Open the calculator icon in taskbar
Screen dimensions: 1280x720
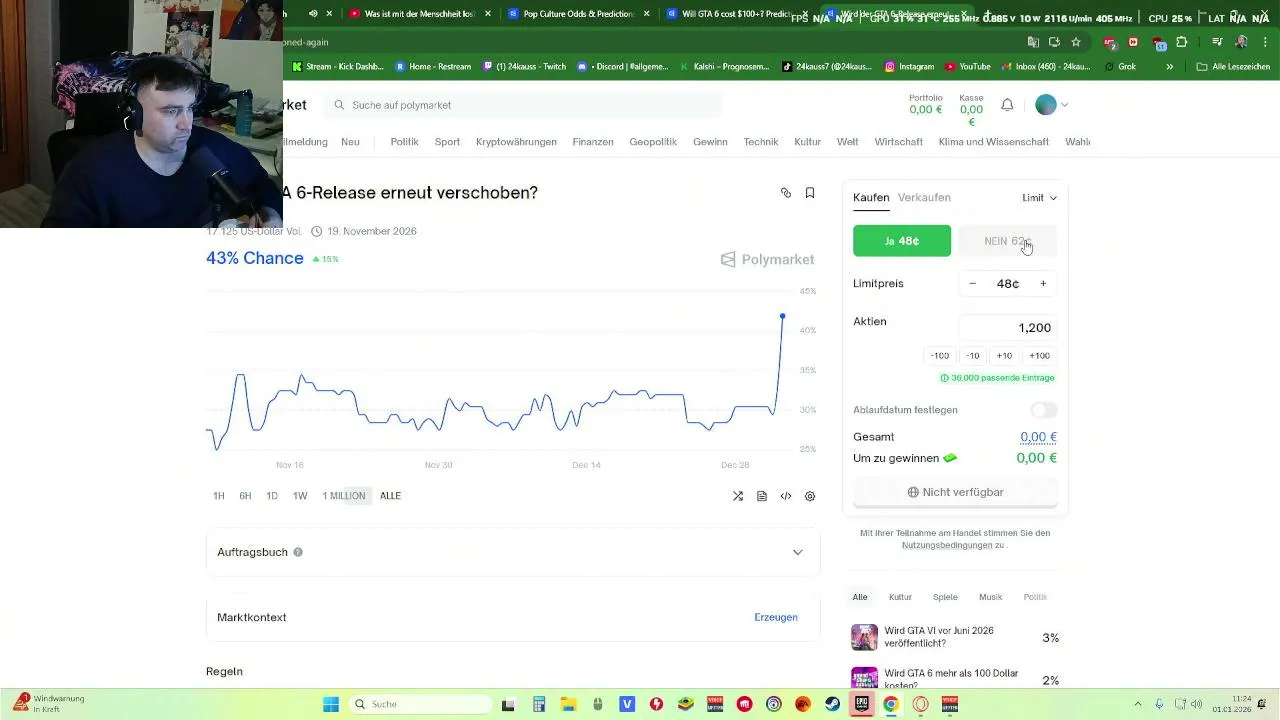[x=539, y=704]
